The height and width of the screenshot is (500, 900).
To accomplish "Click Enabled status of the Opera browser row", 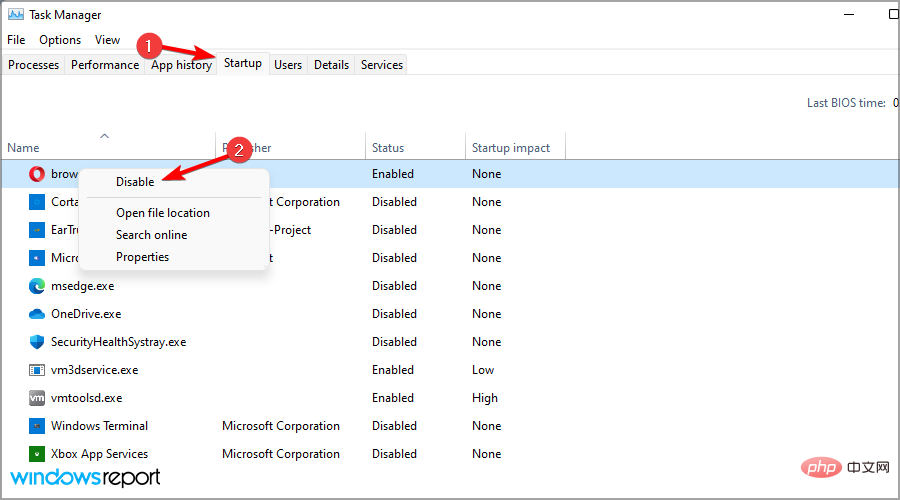I will [x=393, y=174].
